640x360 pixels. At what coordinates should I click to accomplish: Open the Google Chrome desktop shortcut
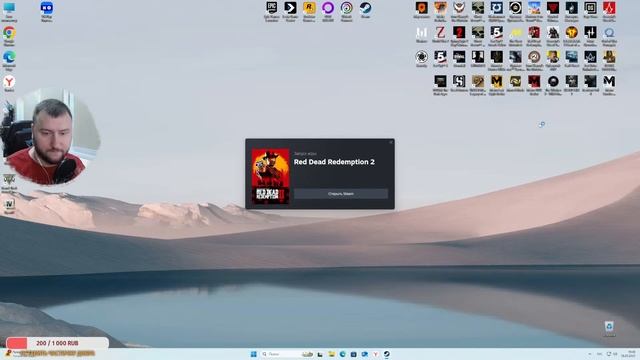(9, 33)
